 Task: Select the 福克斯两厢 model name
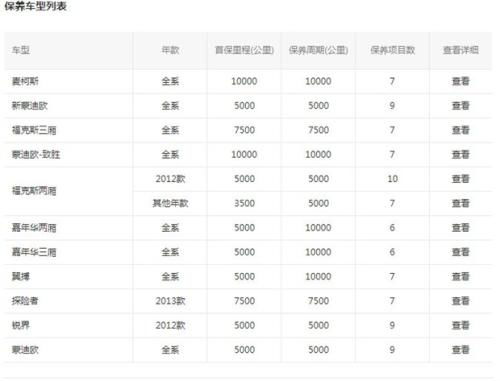(34, 191)
